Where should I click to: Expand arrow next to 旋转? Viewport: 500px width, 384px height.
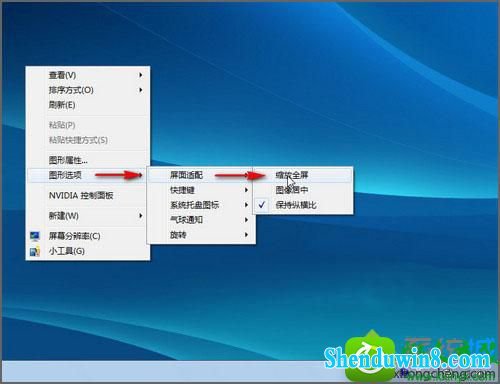246,235
